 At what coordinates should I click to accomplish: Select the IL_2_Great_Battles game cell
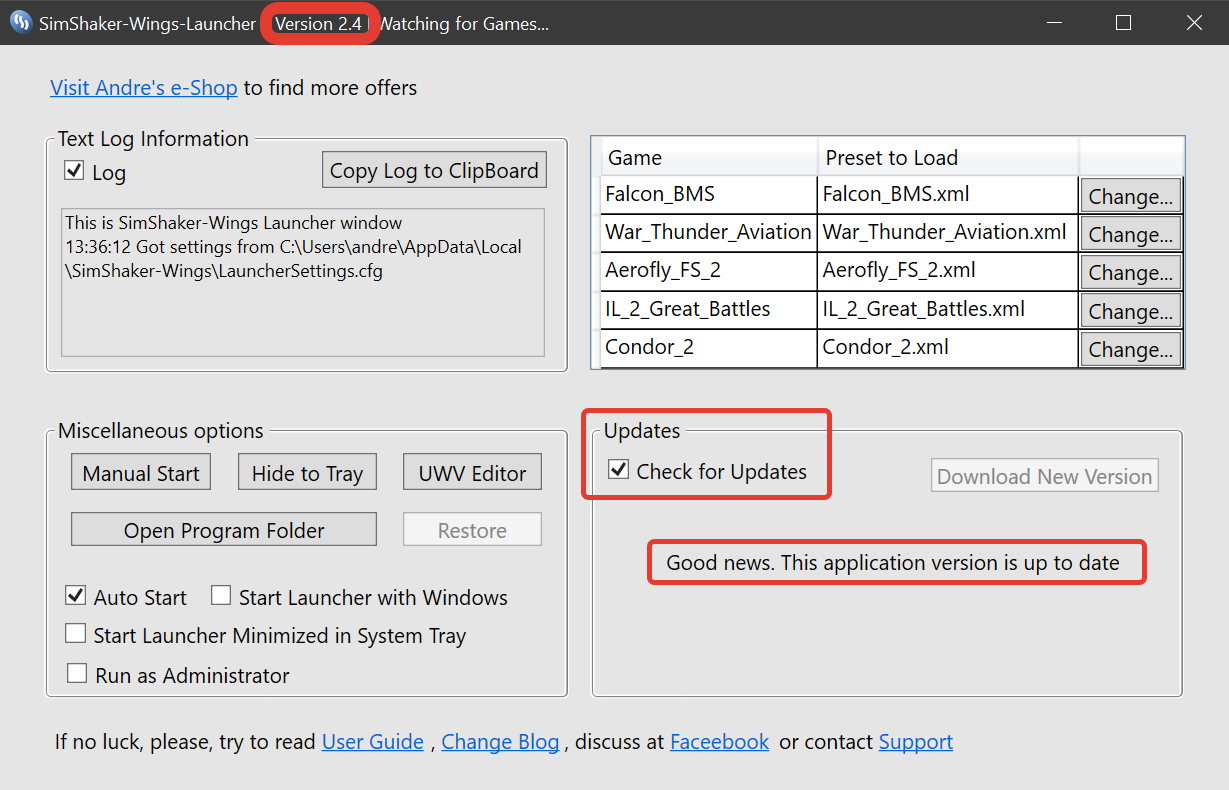(708, 309)
